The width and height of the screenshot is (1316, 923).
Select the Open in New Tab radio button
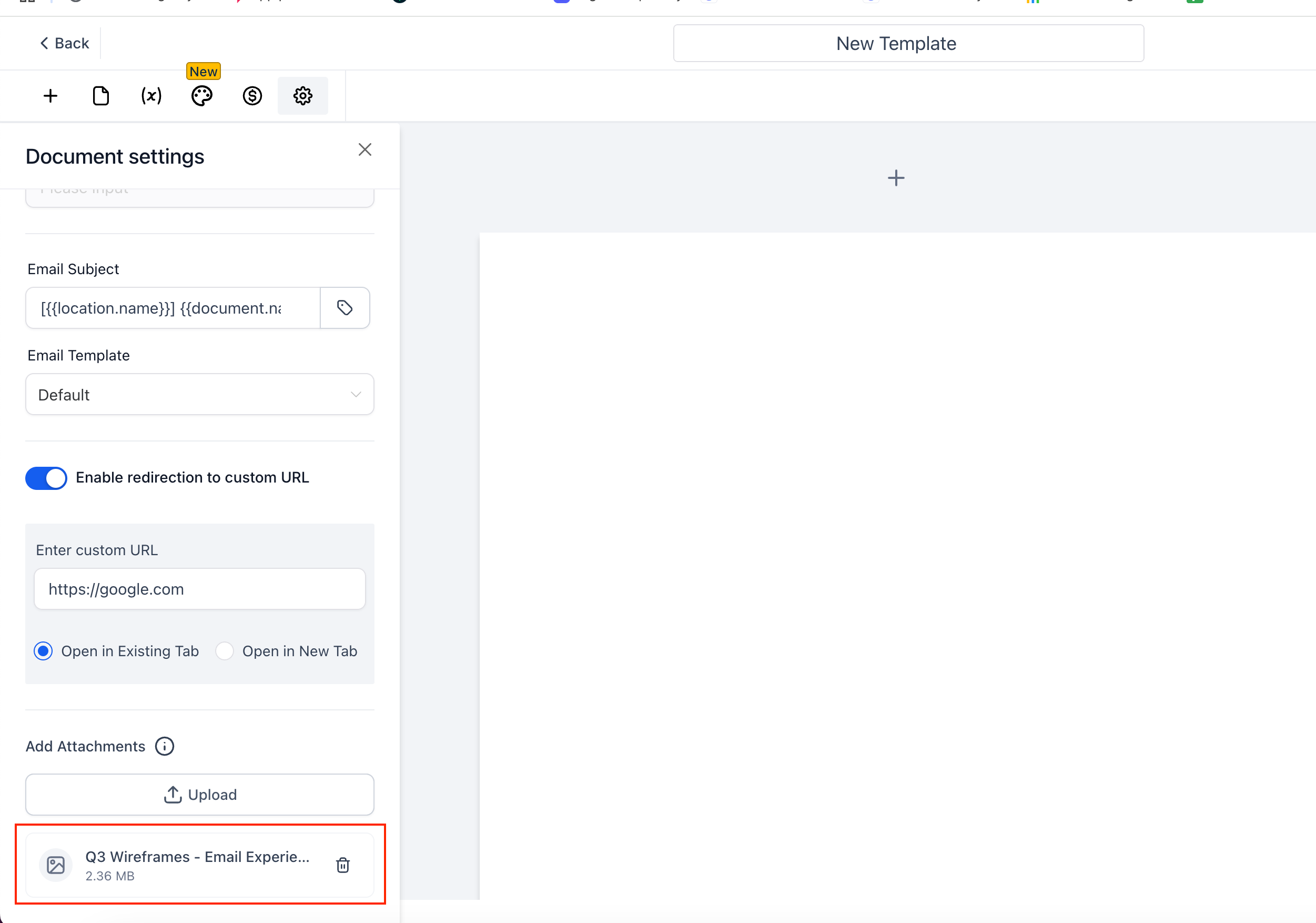[224, 651]
